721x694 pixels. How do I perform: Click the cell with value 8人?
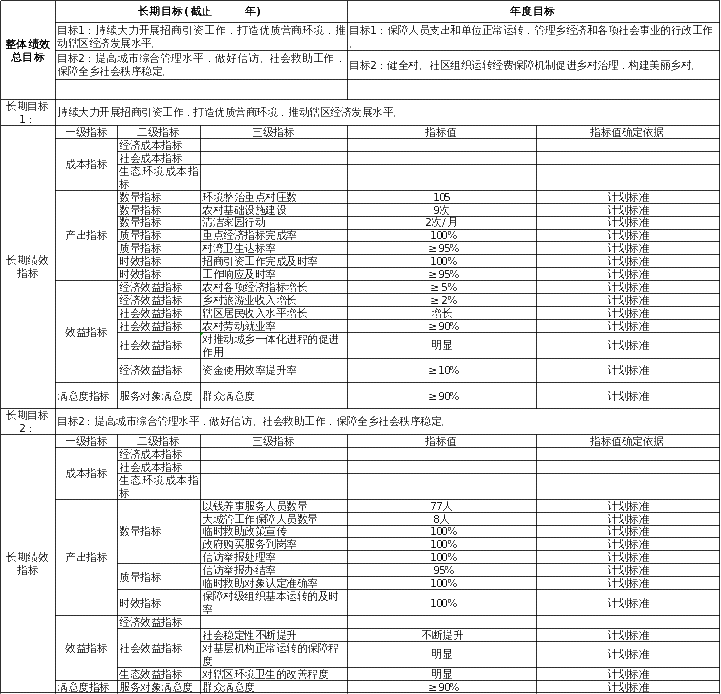click(x=442, y=518)
